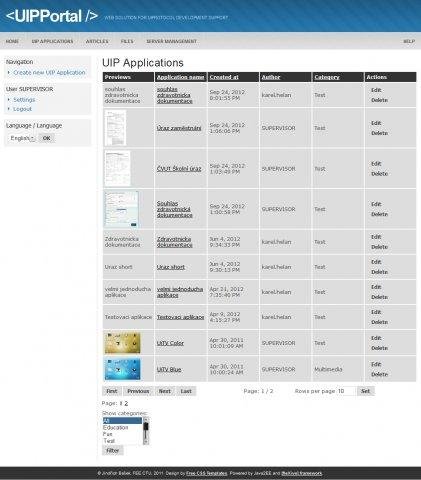Select Fun in the categories list
The height and width of the screenshot is (480, 421).
(x=122, y=434)
